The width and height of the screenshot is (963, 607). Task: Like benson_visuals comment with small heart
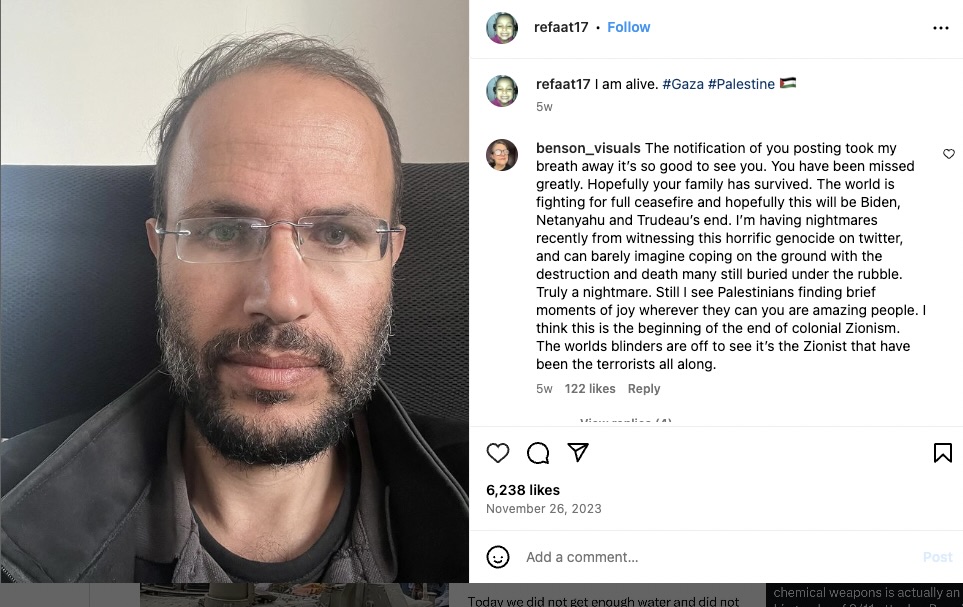949,154
